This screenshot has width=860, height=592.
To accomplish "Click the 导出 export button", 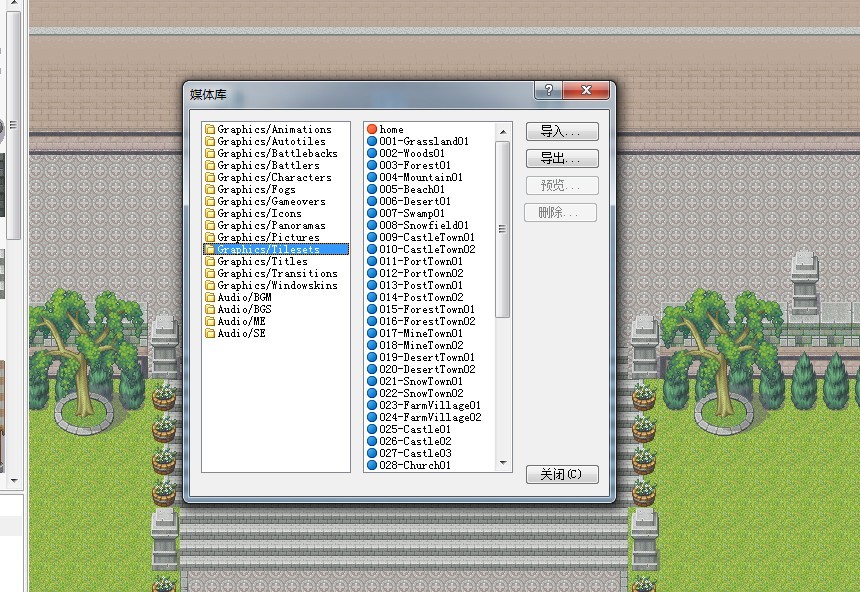I will point(562,159).
